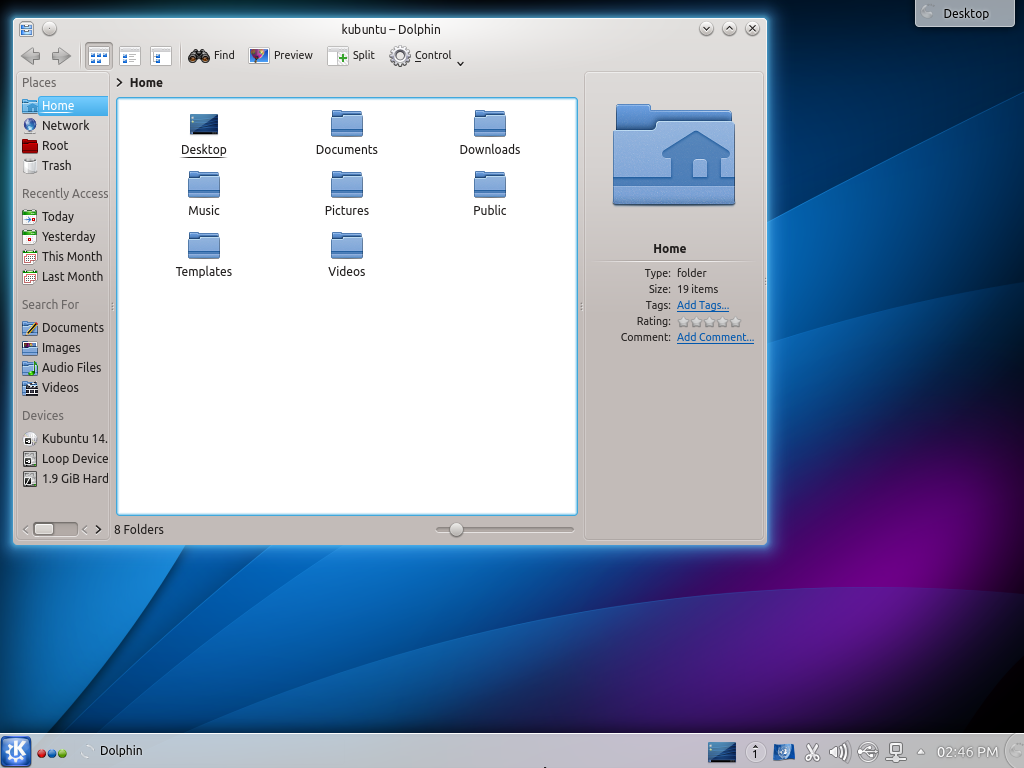The image size is (1024, 768).
Task: Click the large Home folder preview
Action: pos(674,155)
